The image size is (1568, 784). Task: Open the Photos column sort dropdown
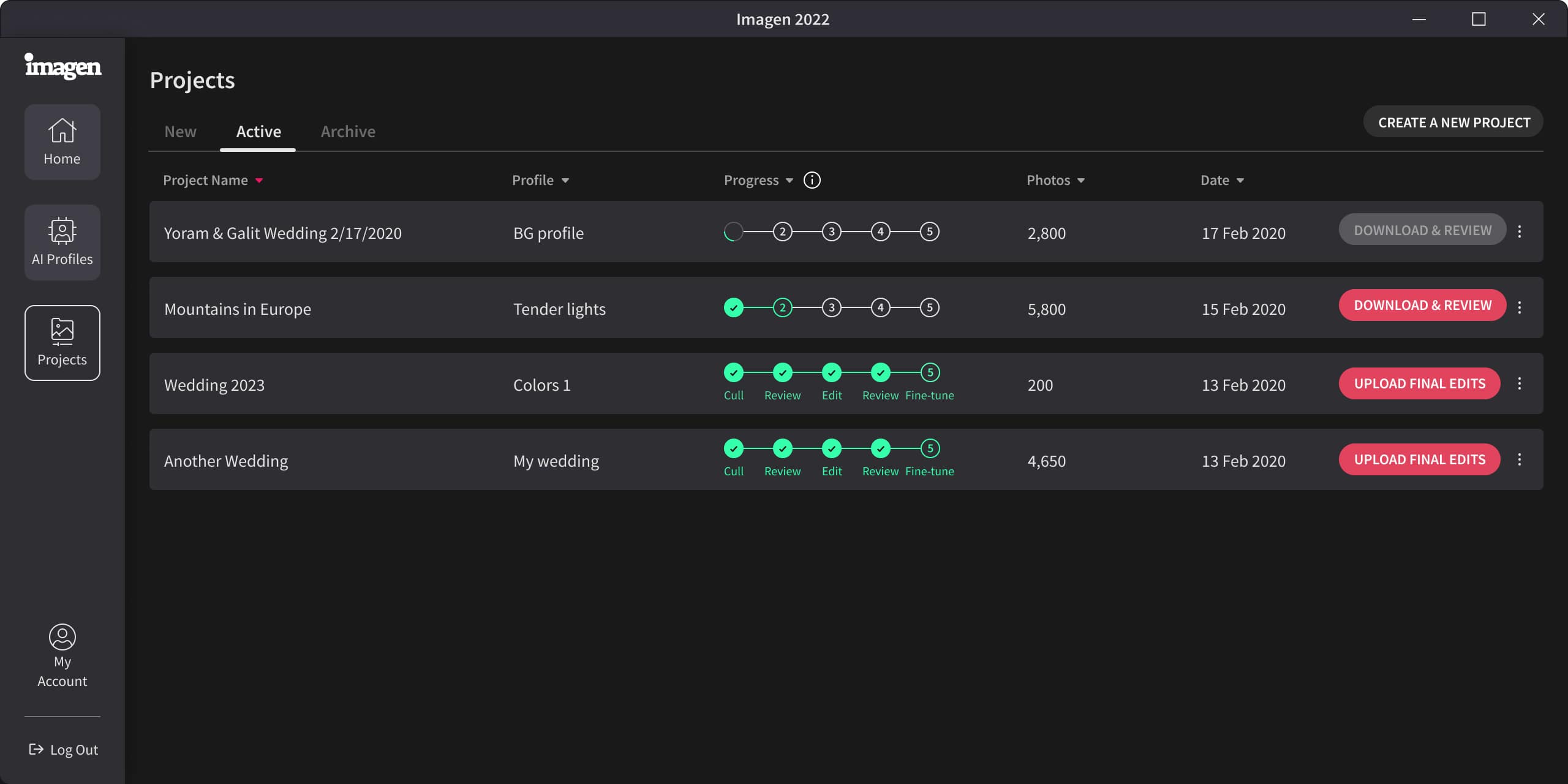[x=1081, y=181]
